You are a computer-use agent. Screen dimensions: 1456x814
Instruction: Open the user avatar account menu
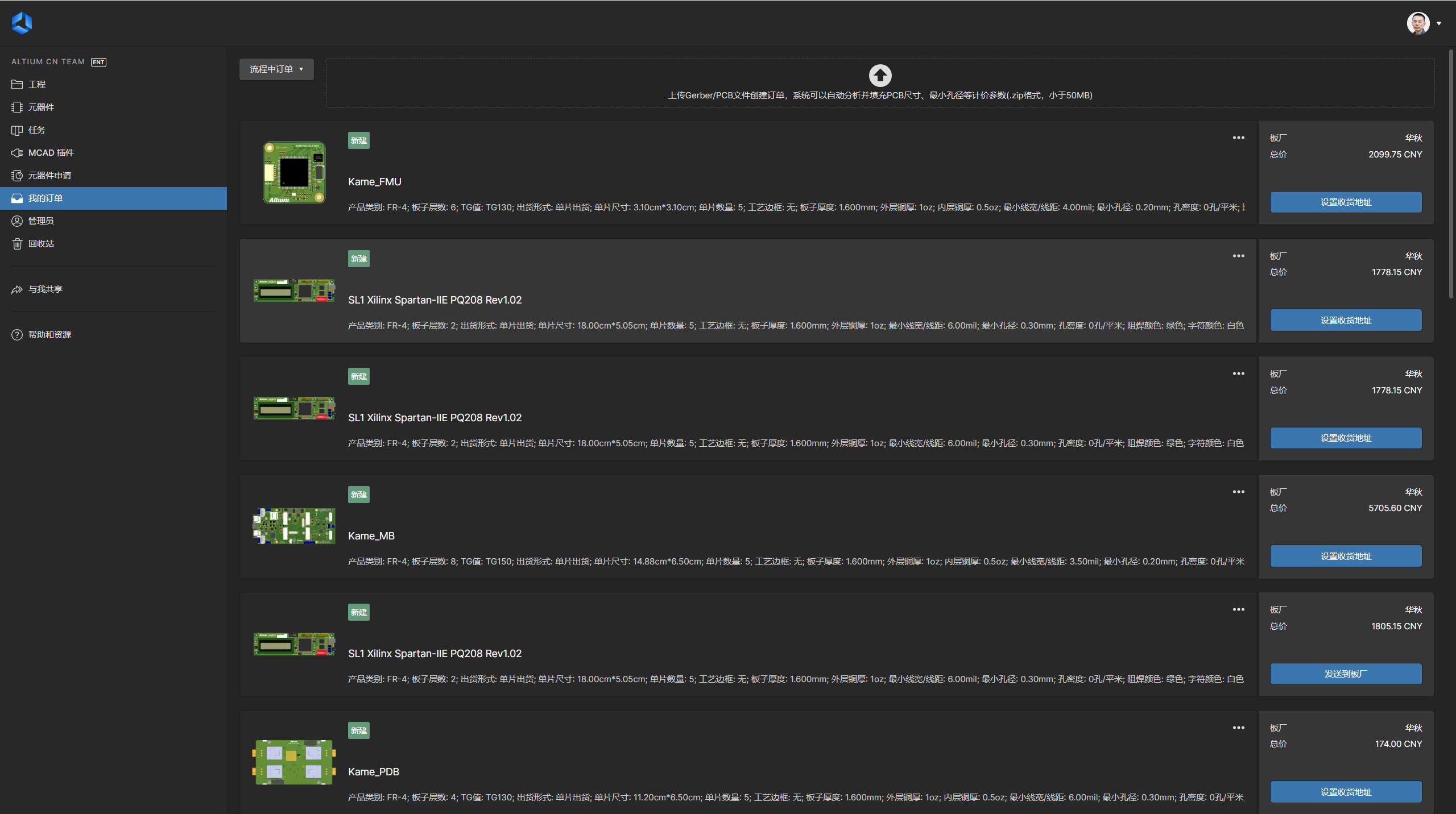(x=1418, y=23)
